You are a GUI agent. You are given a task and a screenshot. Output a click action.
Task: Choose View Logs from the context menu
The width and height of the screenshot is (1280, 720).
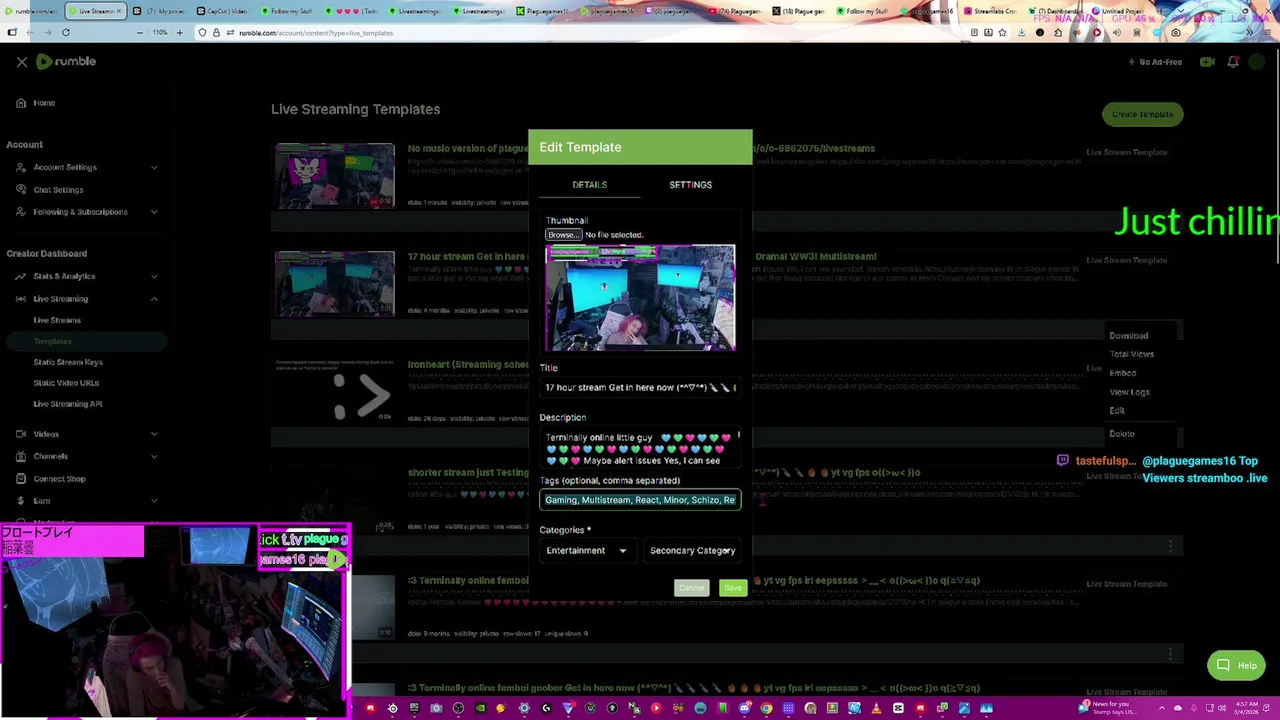coord(1129,392)
